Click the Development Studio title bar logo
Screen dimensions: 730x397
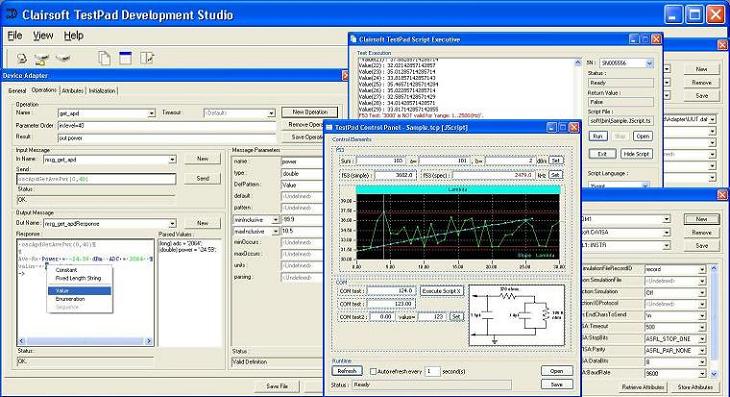pyautogui.click(x=12, y=14)
